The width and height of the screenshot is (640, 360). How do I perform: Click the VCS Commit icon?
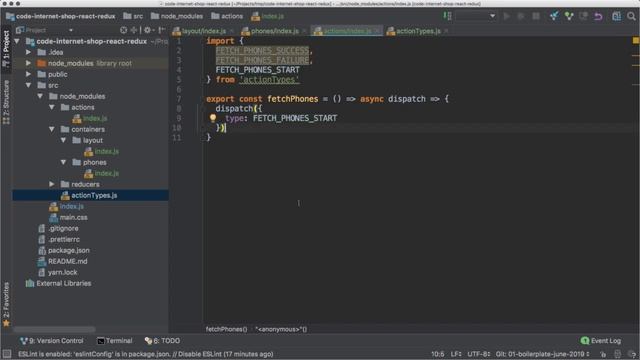(569, 16)
